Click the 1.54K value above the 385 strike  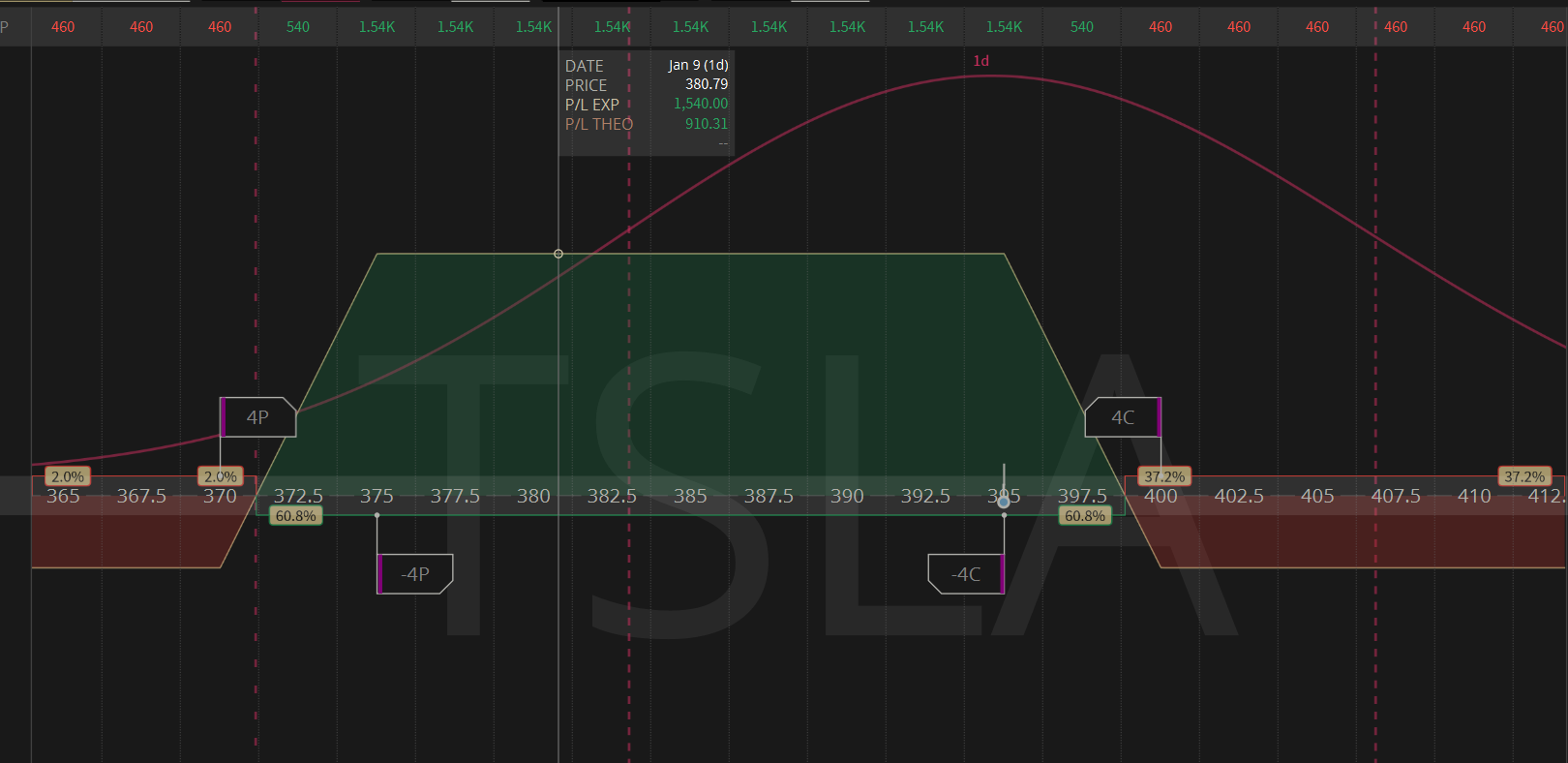point(690,27)
